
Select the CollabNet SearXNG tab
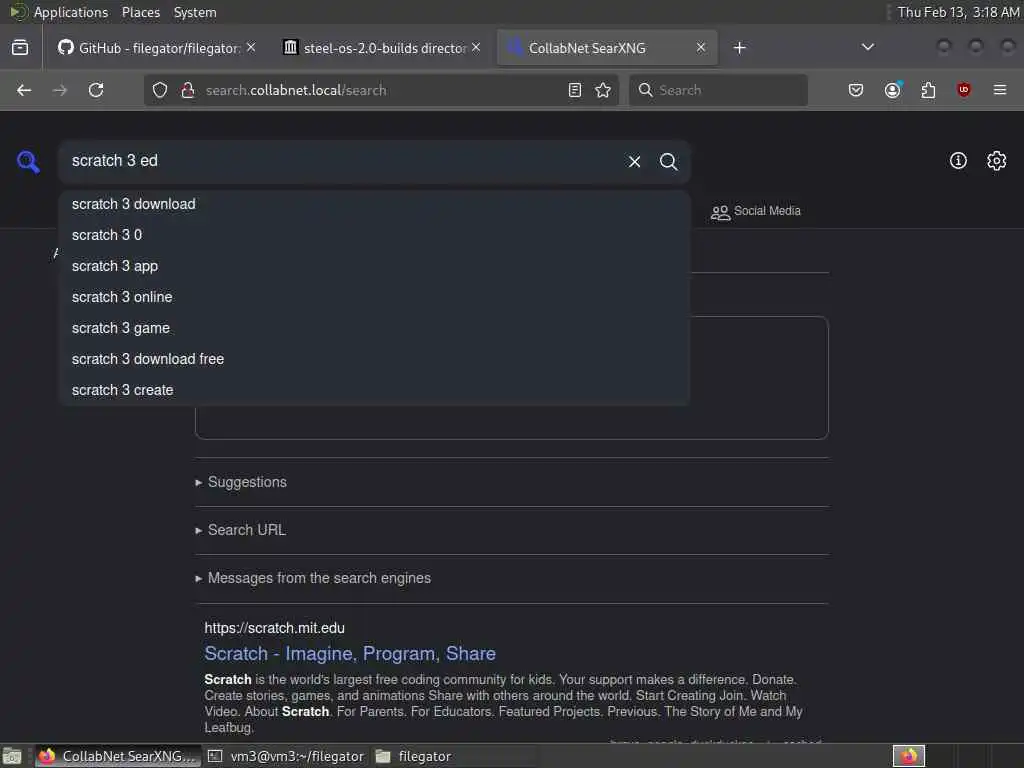(x=607, y=48)
